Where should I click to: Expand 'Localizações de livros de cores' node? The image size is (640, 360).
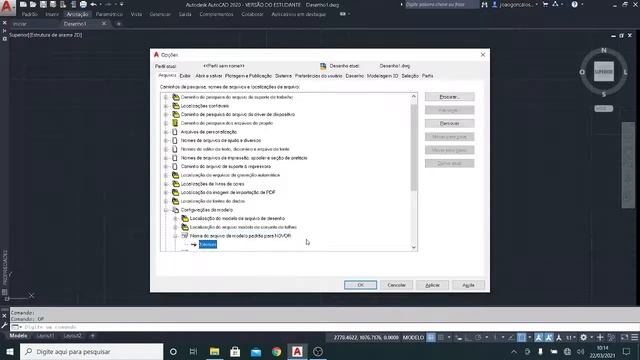(166, 184)
